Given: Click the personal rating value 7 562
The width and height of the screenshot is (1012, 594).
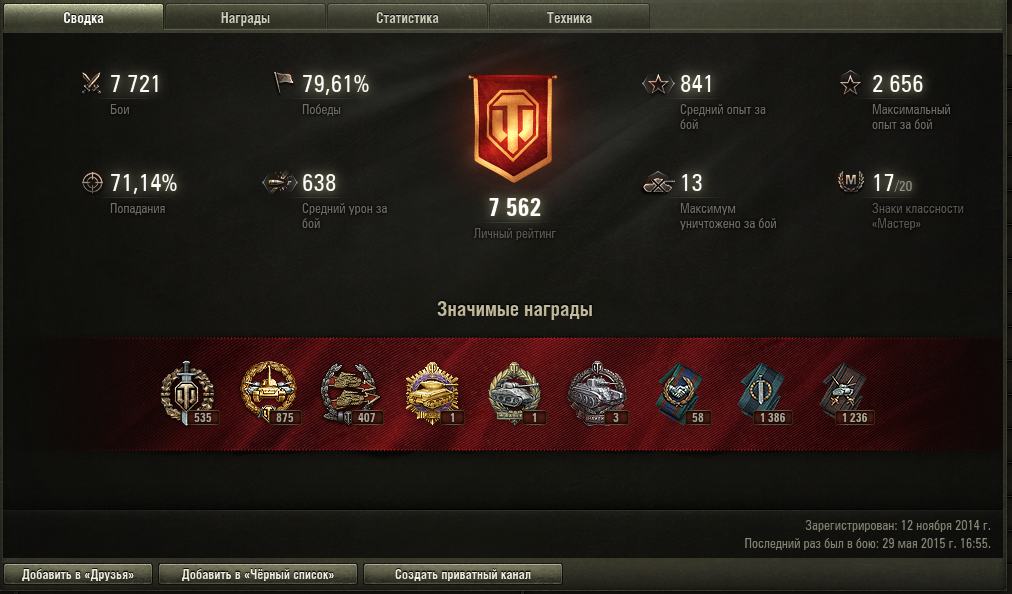Looking at the screenshot, I should 514,207.
